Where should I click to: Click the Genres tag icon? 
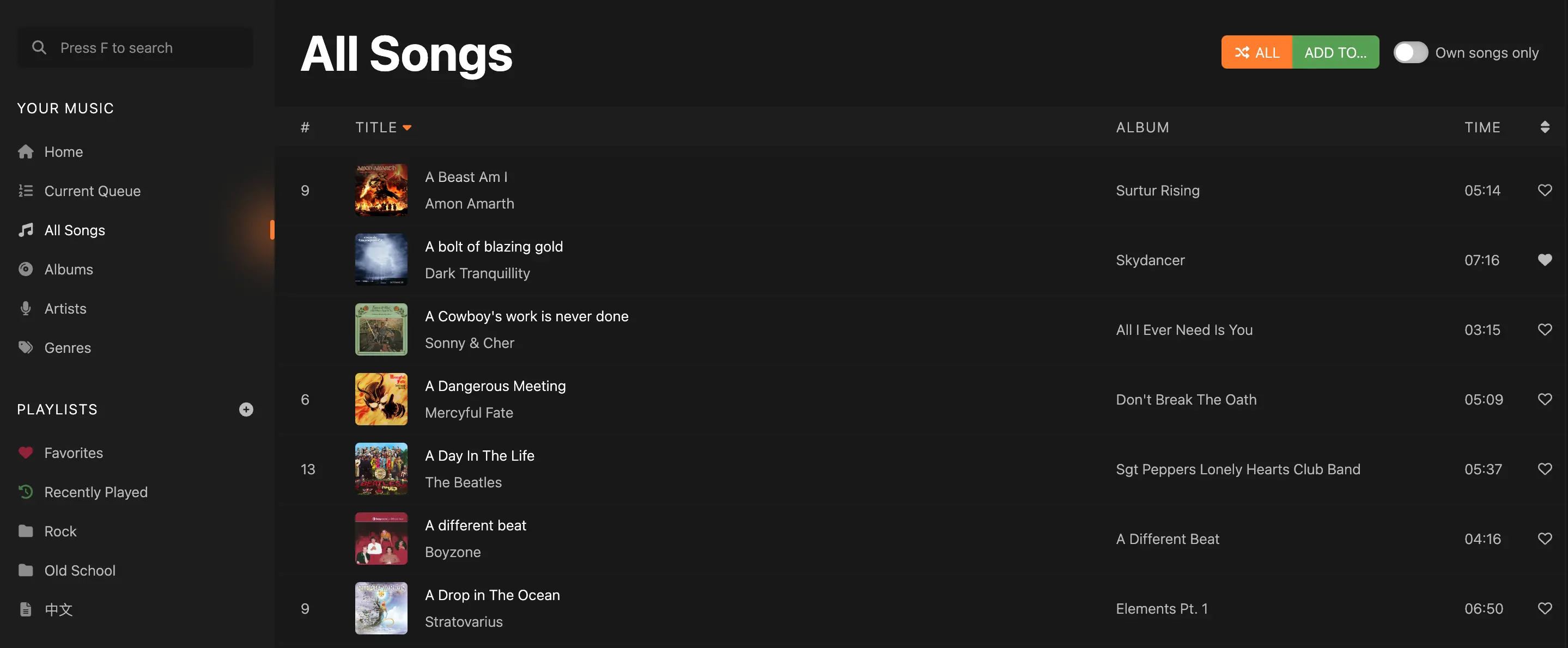(26, 348)
